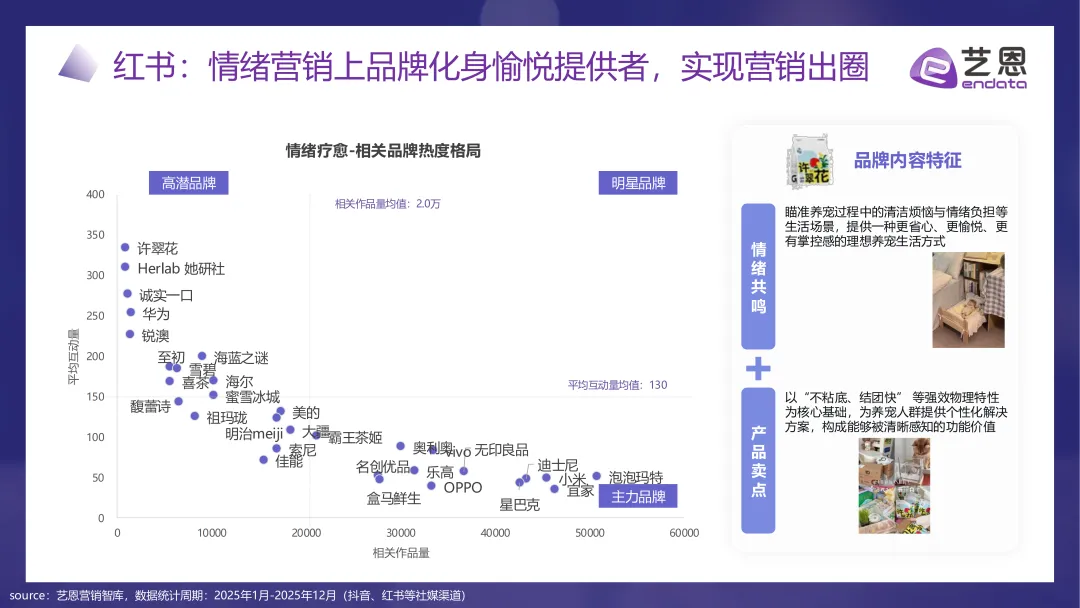The width and height of the screenshot is (1080, 608).
Task: Click the 霸王茶姬 label
Action: point(355,437)
